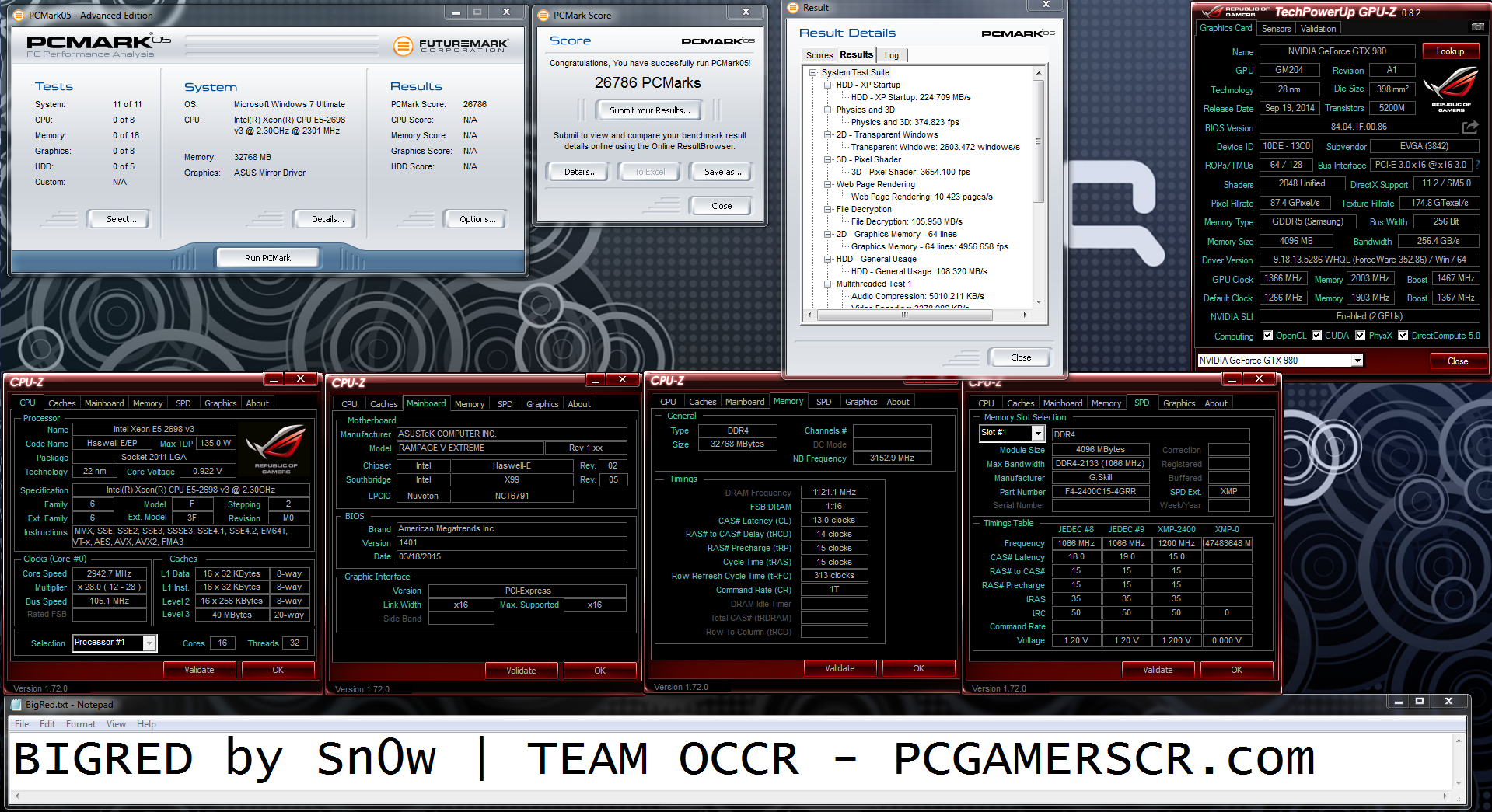The height and width of the screenshot is (812, 1492).
Task: Toggle the PhysX checkbox in GPU-Z
Action: tap(1360, 336)
